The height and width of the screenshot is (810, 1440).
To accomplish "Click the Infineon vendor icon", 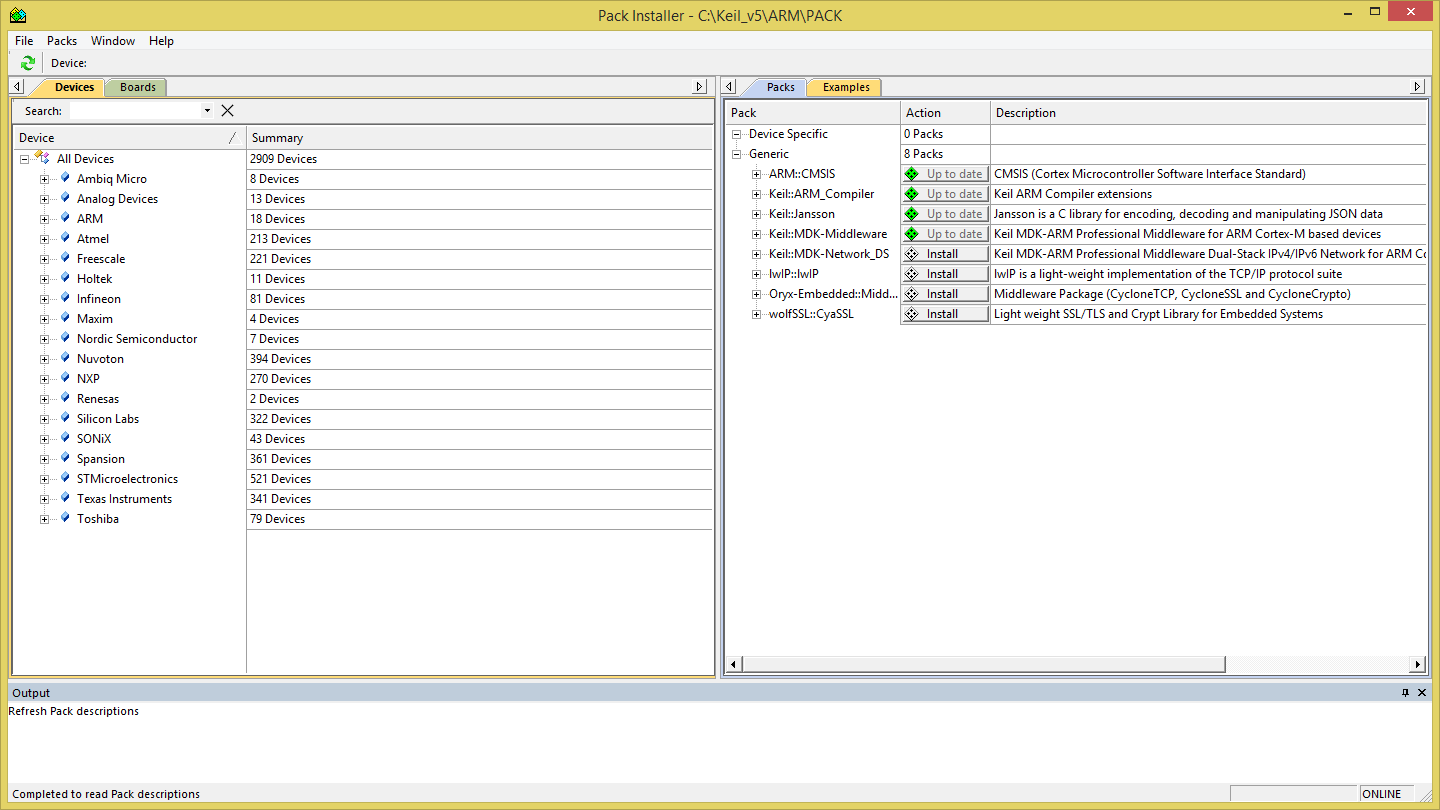I will pos(66,298).
